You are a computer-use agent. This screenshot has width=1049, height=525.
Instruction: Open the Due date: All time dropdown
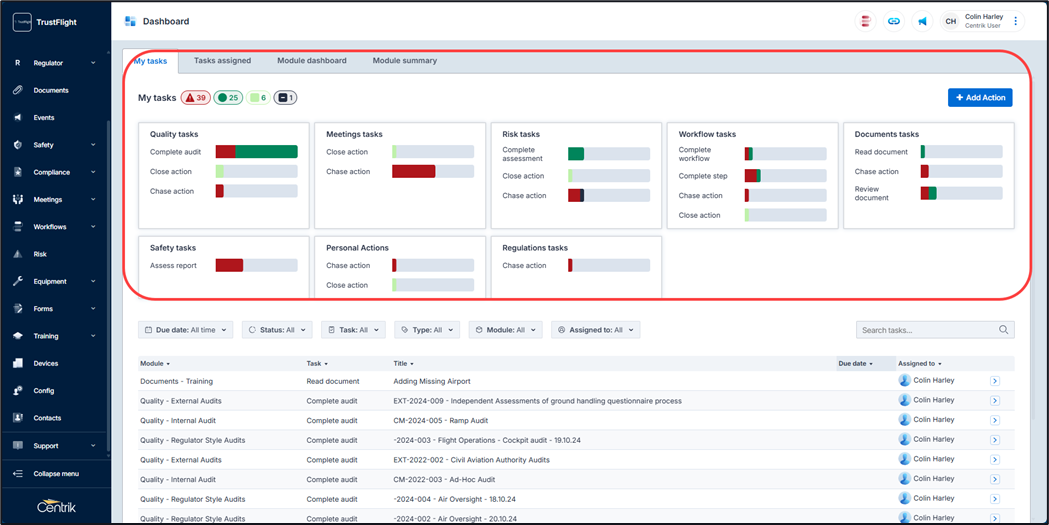(x=185, y=330)
